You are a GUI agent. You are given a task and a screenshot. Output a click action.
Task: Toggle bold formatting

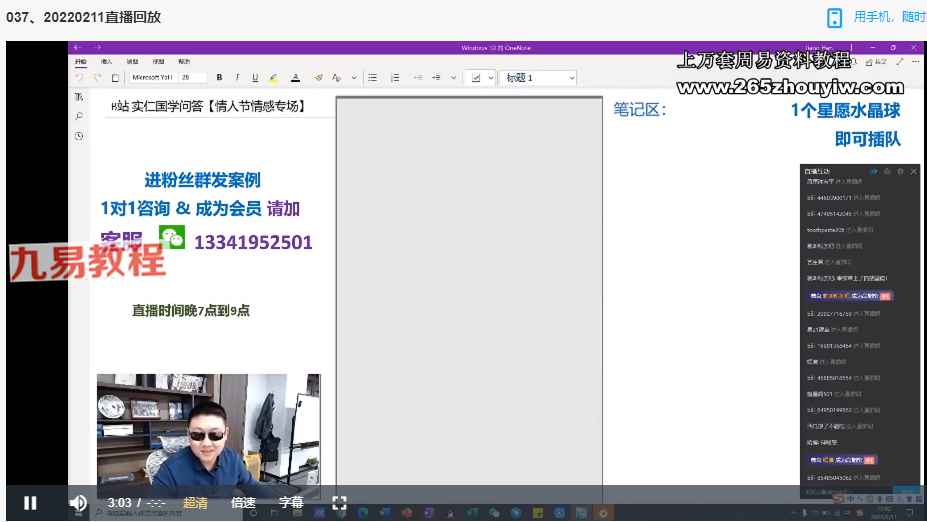(x=219, y=77)
